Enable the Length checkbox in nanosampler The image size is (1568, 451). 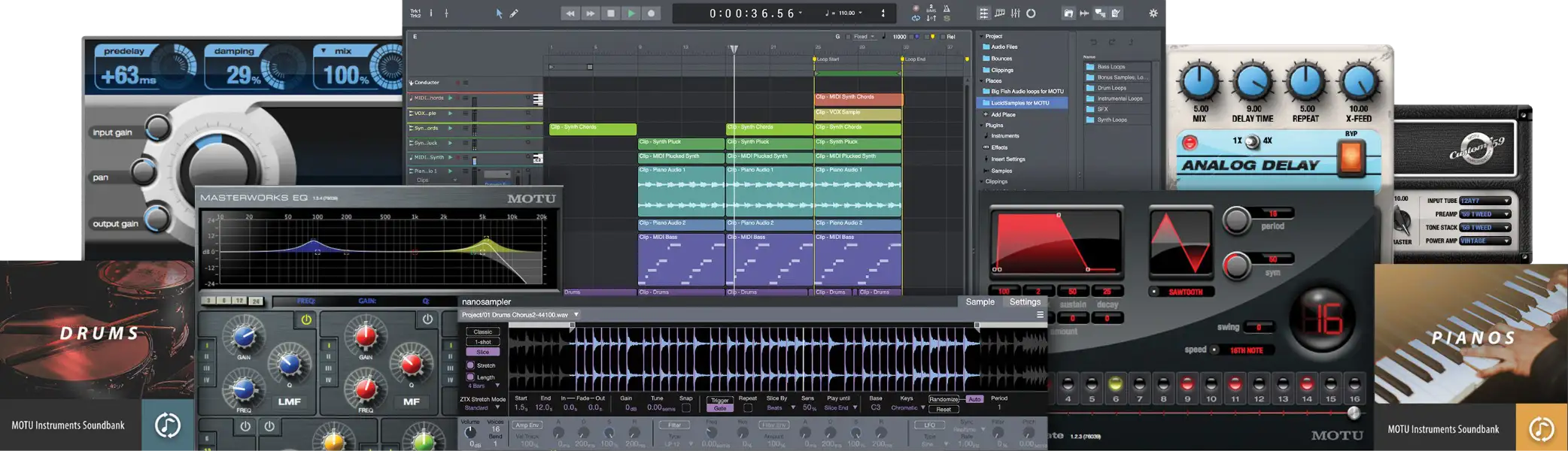[x=470, y=377]
